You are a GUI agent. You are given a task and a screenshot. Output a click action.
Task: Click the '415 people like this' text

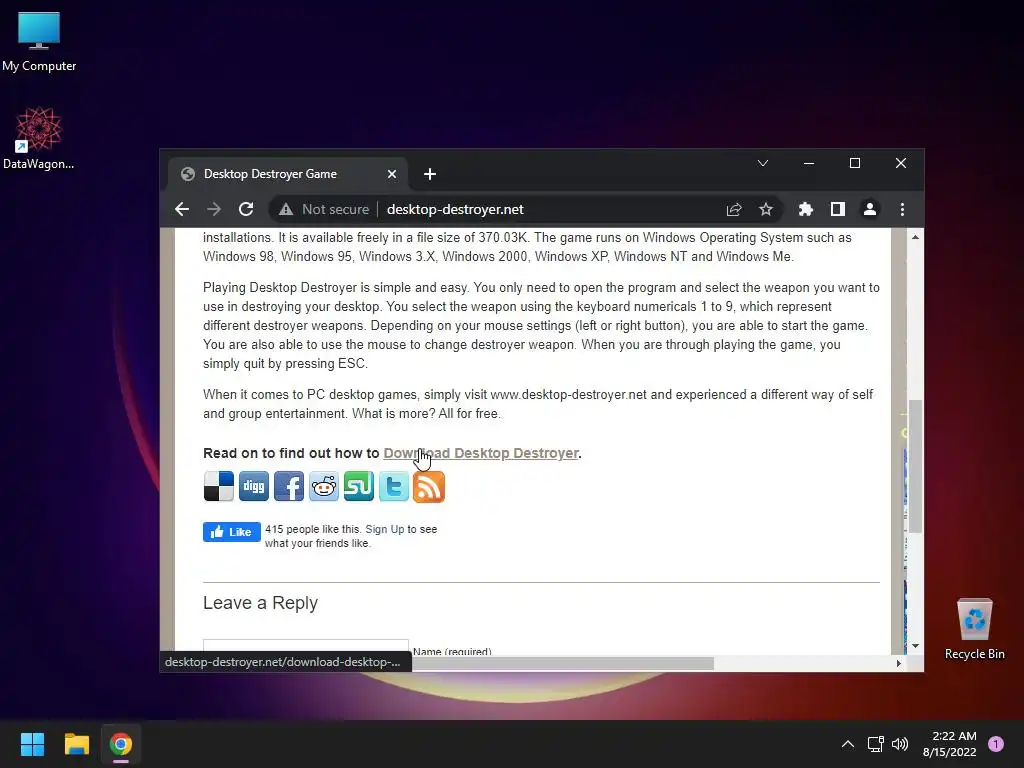pos(312,529)
